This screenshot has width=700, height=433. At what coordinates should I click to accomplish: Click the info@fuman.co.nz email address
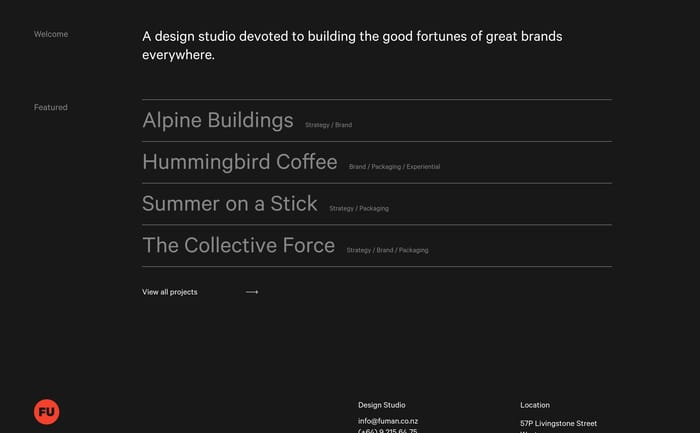388,421
